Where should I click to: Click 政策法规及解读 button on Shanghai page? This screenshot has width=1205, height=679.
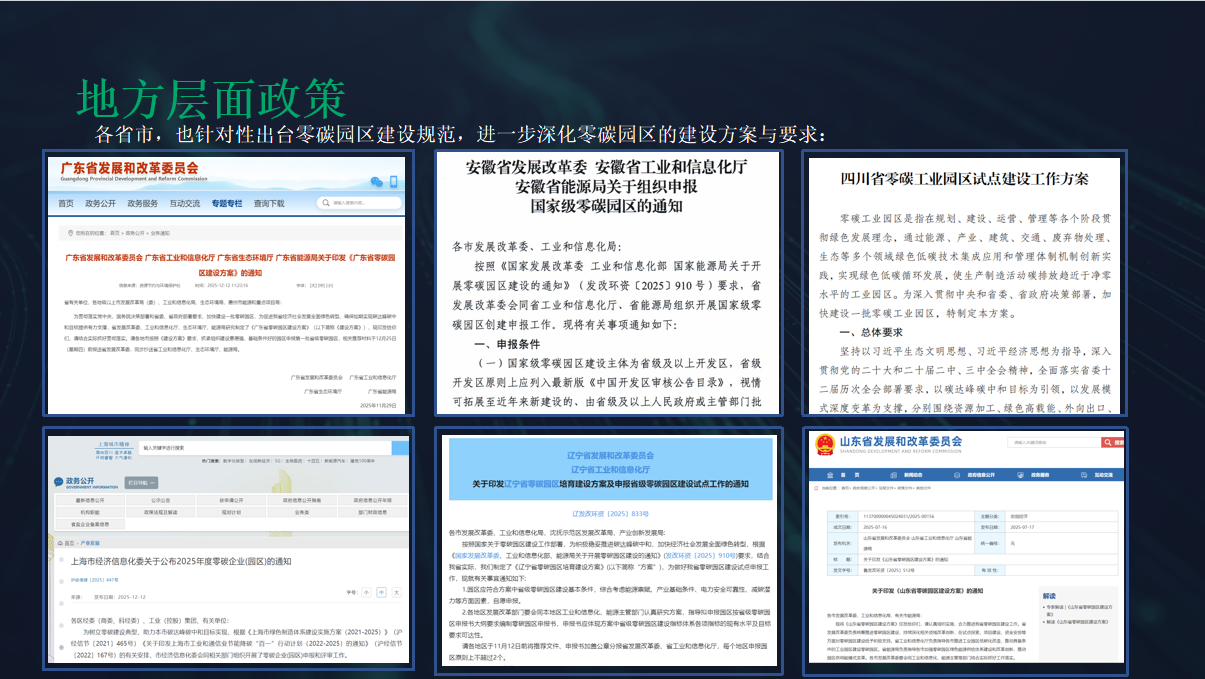(x=161, y=512)
